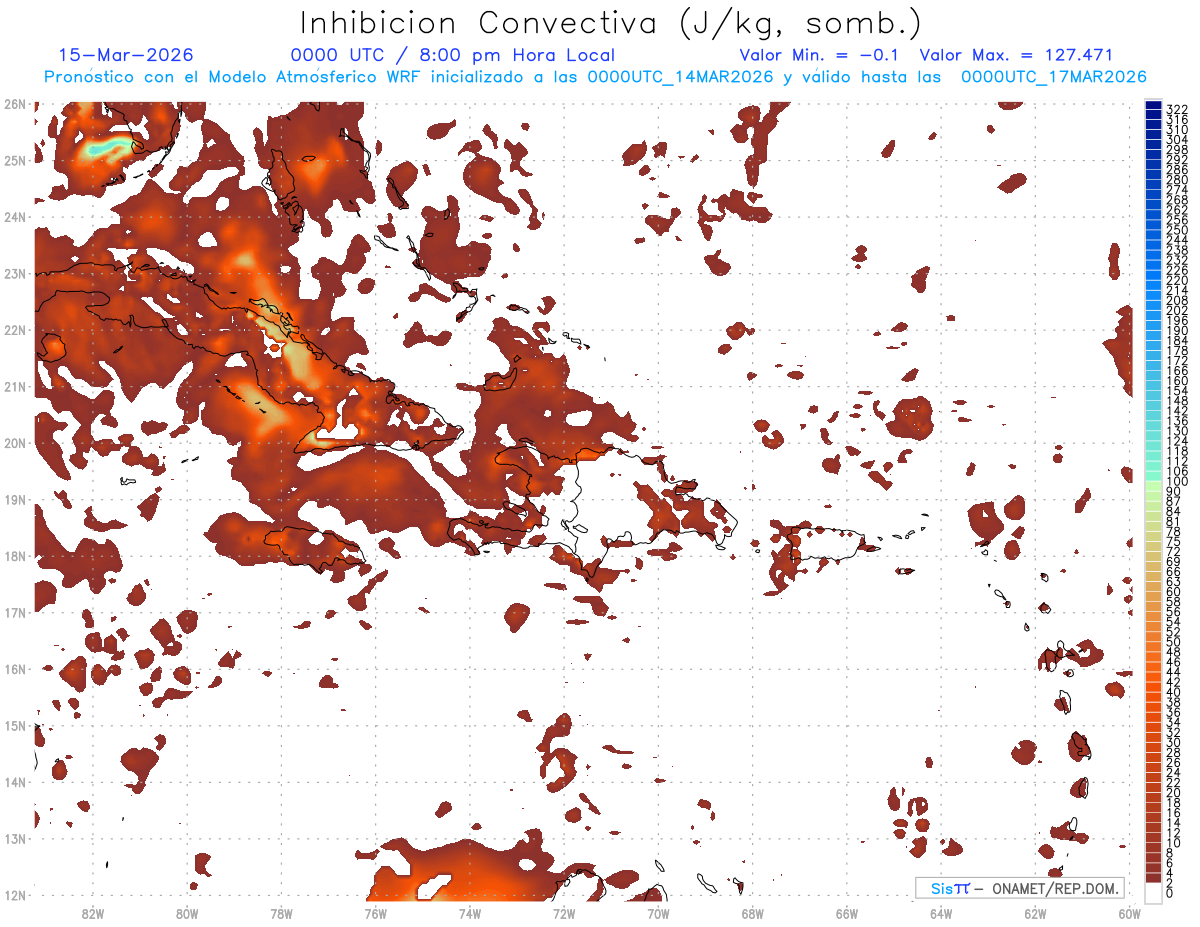This screenshot has height=927, width=1200.
Task: Click the '76W' longitude label
Action: point(375,913)
